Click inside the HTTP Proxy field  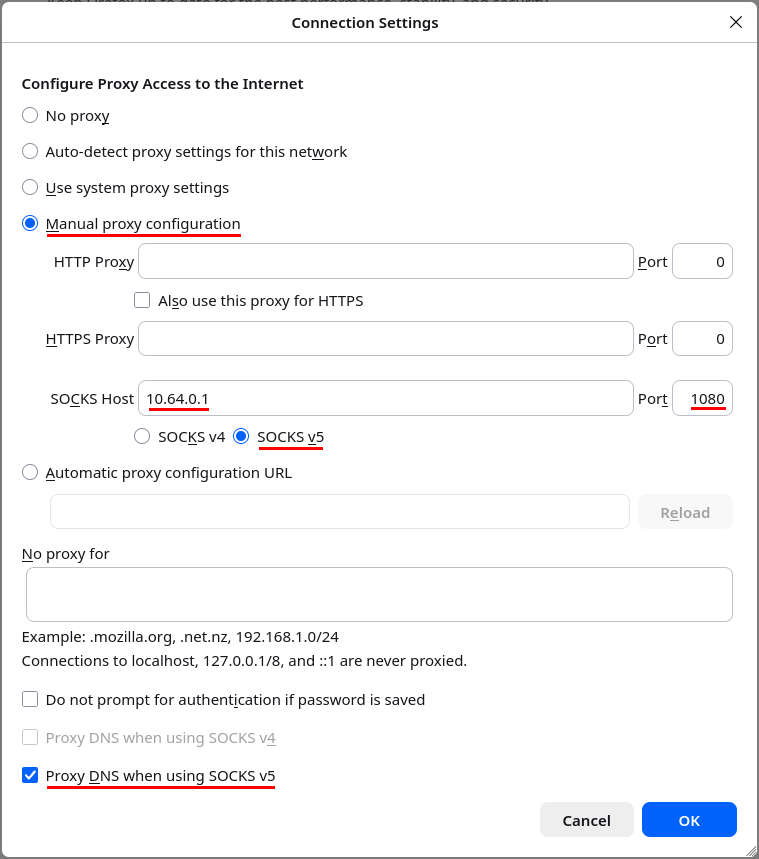[385, 261]
